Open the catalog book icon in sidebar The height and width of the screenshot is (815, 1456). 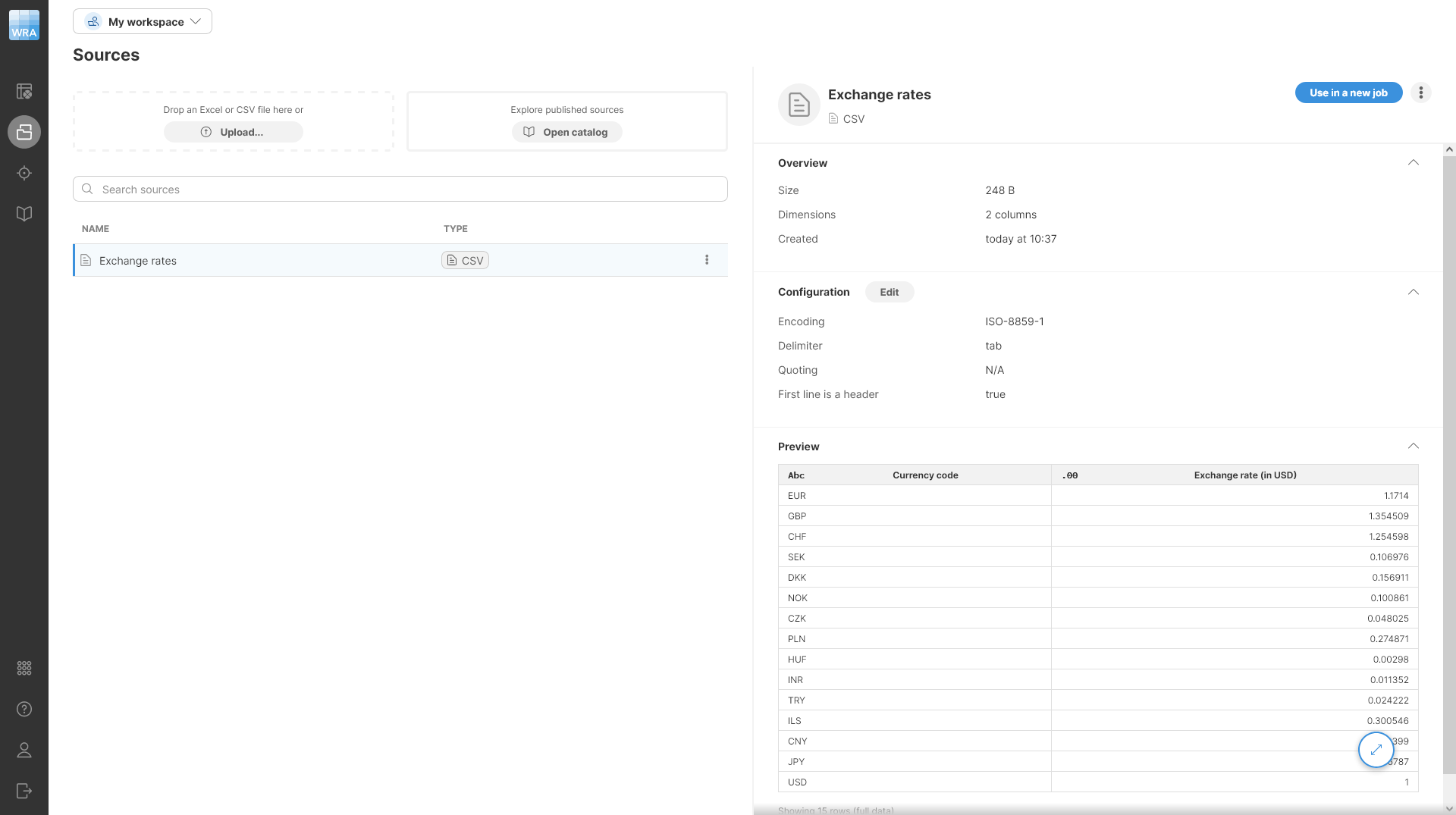coord(24,214)
